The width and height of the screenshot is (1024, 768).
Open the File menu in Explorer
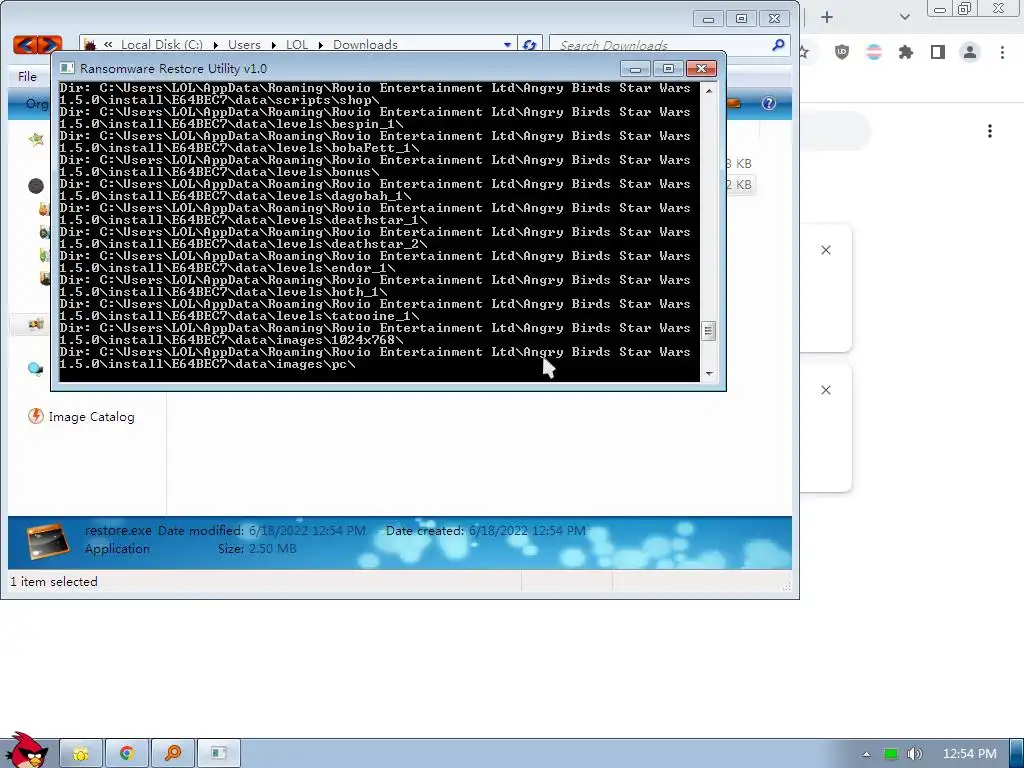[x=27, y=76]
